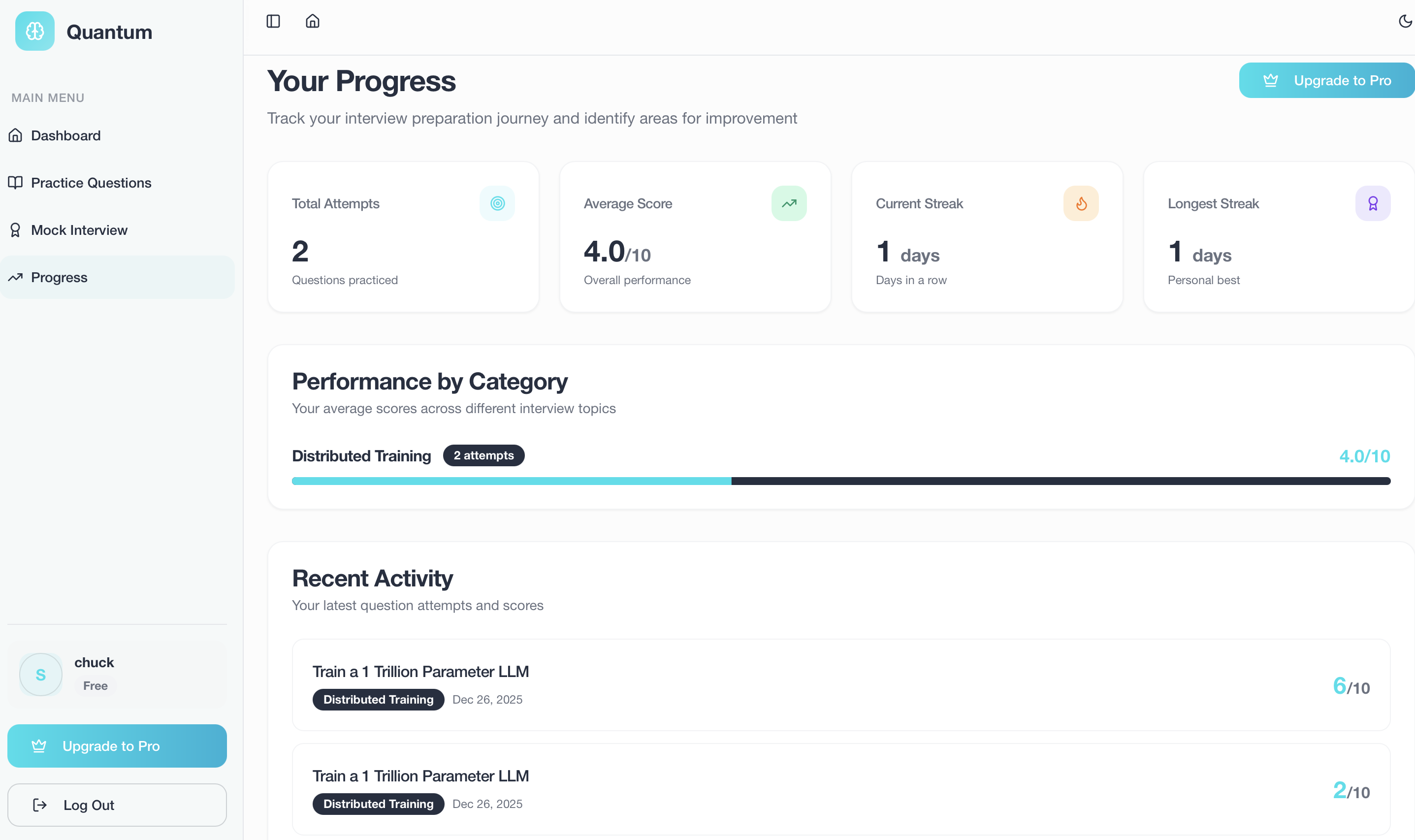Image resolution: width=1415 pixels, height=840 pixels.
Task: Click the Distributed Training progress bar
Action: (840, 481)
